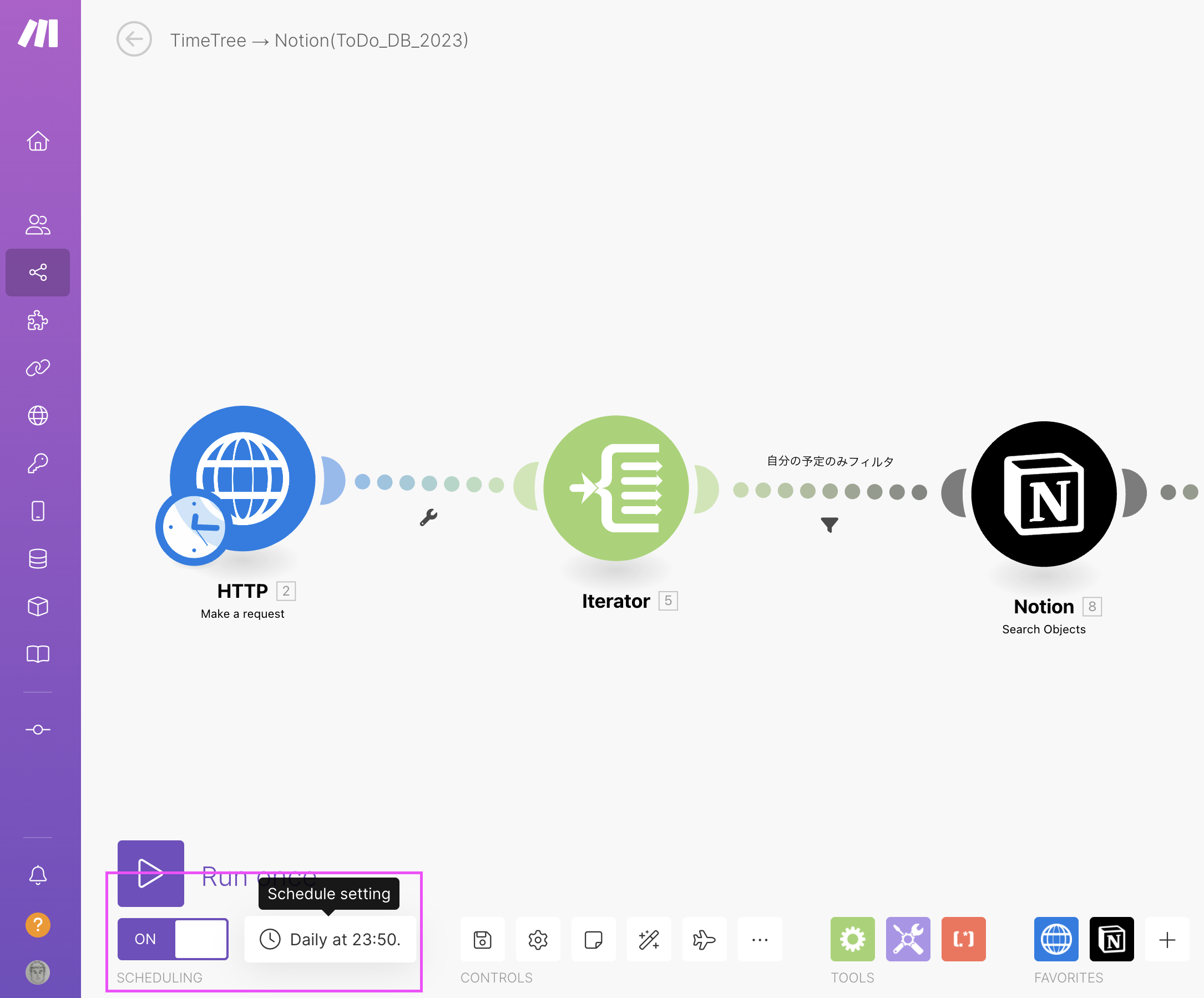Open the orange Help question mark
The image size is (1204, 998).
[x=38, y=925]
